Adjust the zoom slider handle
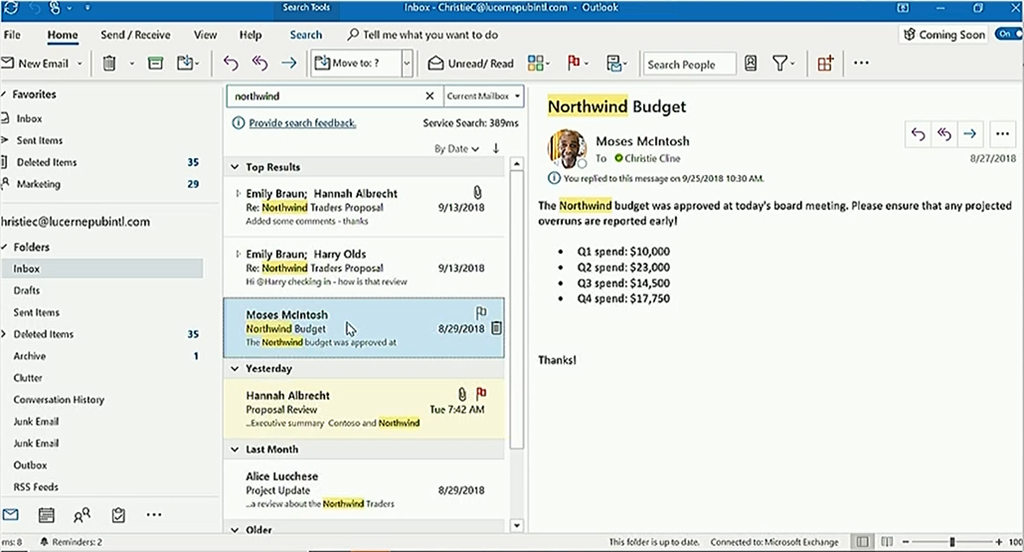 click(952, 542)
